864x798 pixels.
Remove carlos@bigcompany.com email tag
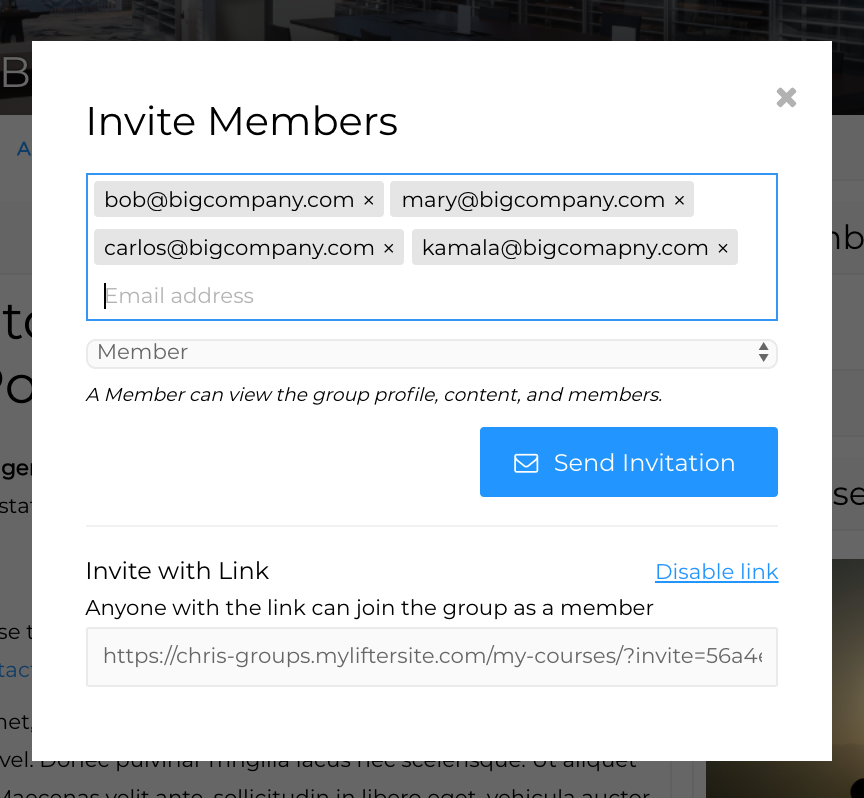click(388, 249)
